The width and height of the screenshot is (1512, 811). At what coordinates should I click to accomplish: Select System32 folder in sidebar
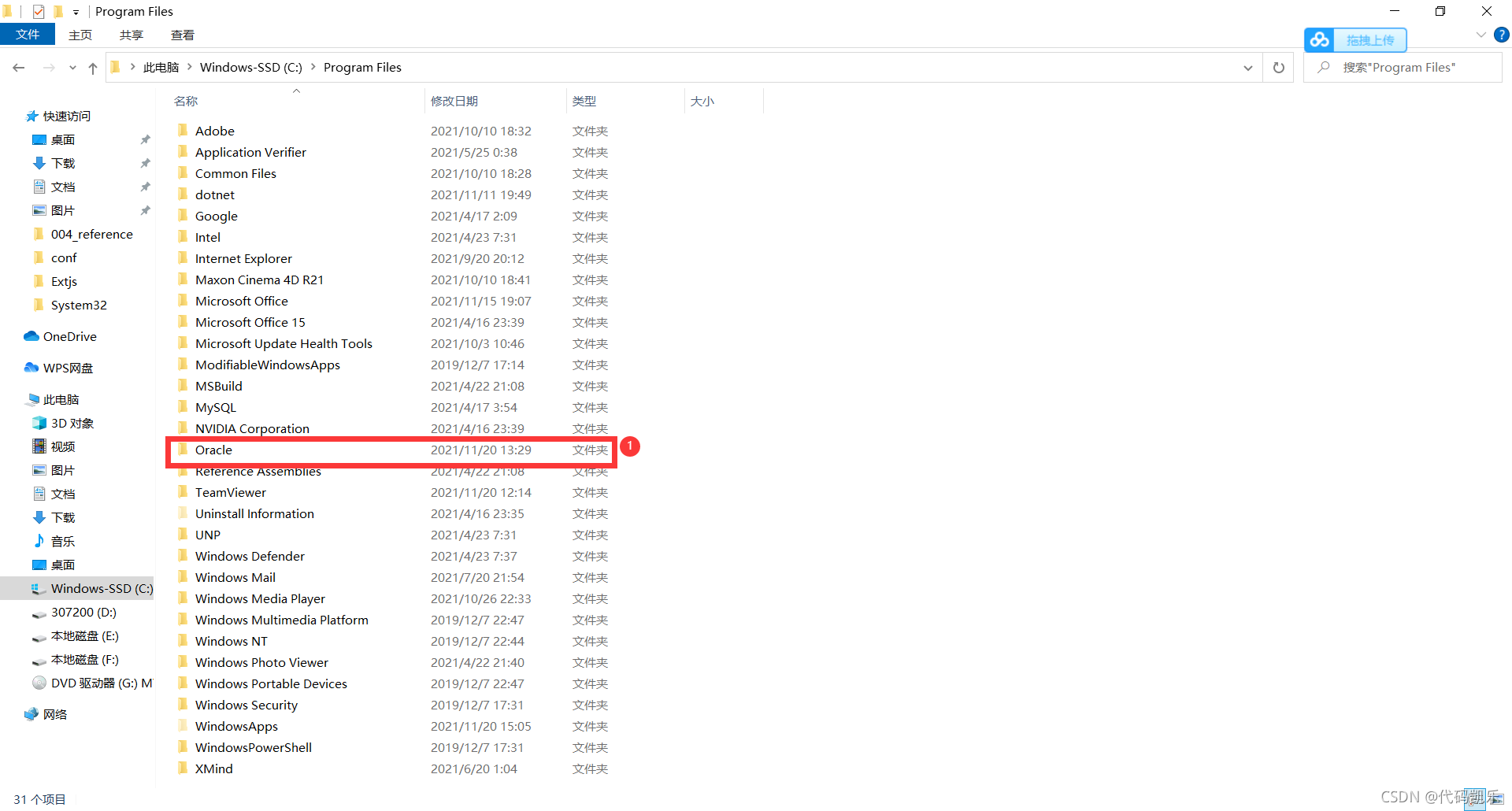[x=69, y=305]
